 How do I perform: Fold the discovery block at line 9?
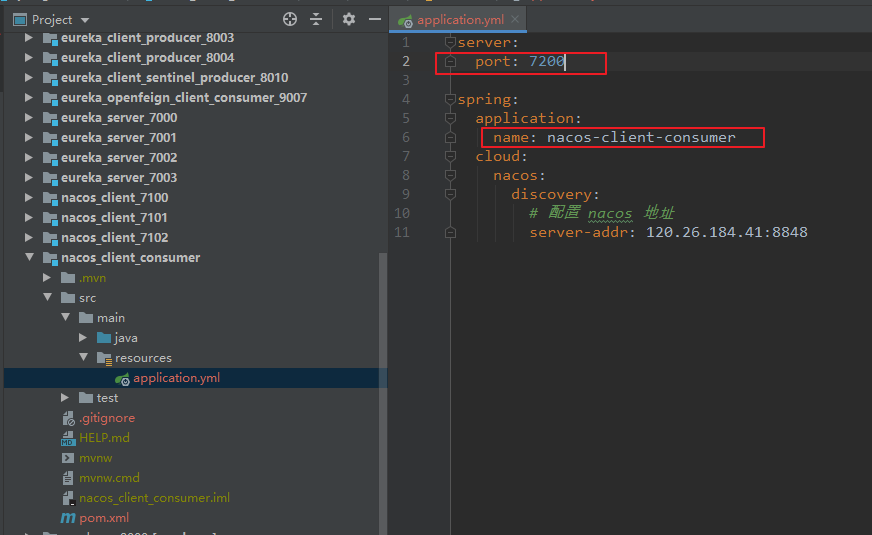[450, 194]
